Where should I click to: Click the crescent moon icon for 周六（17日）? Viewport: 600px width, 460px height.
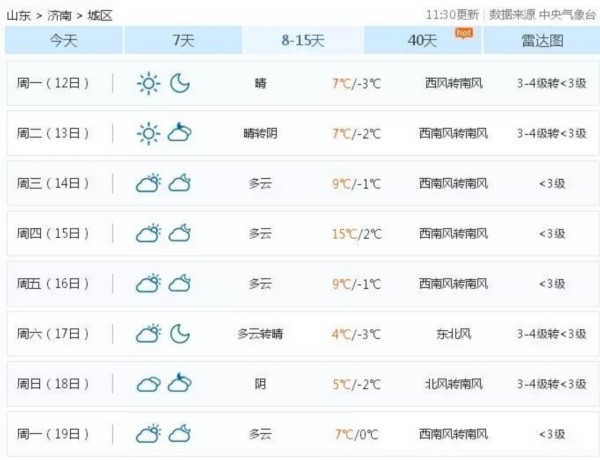[x=180, y=333]
